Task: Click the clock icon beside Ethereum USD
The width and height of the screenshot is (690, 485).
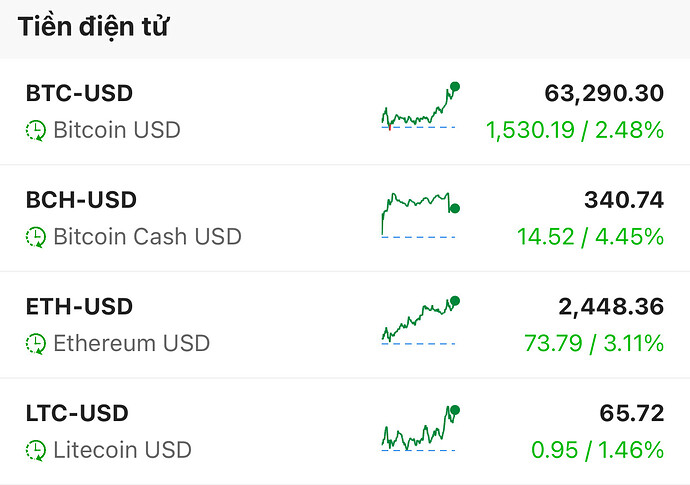Action: coord(36,344)
